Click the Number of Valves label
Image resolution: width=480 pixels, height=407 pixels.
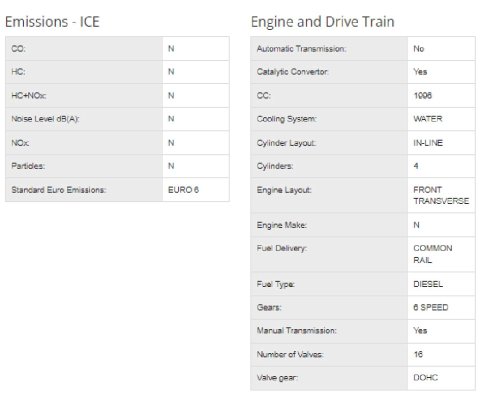click(290, 354)
